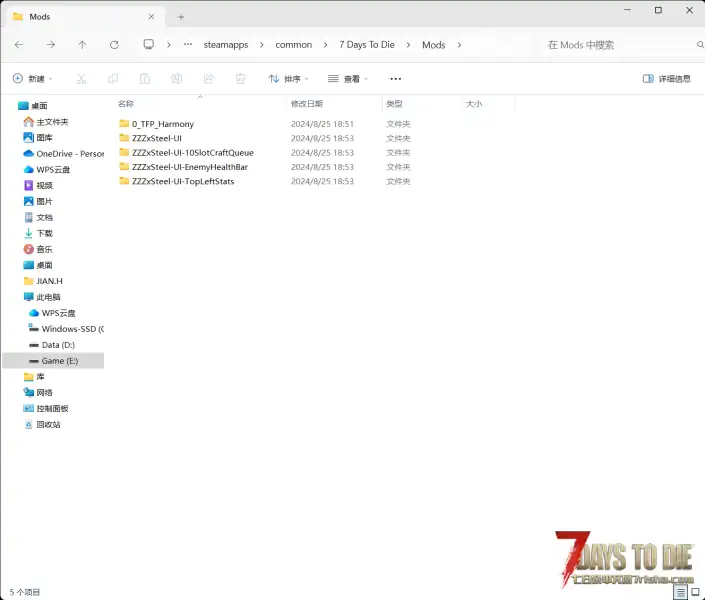Go forward with the right arrow
Screen dimensions: 705x600
click(51, 45)
